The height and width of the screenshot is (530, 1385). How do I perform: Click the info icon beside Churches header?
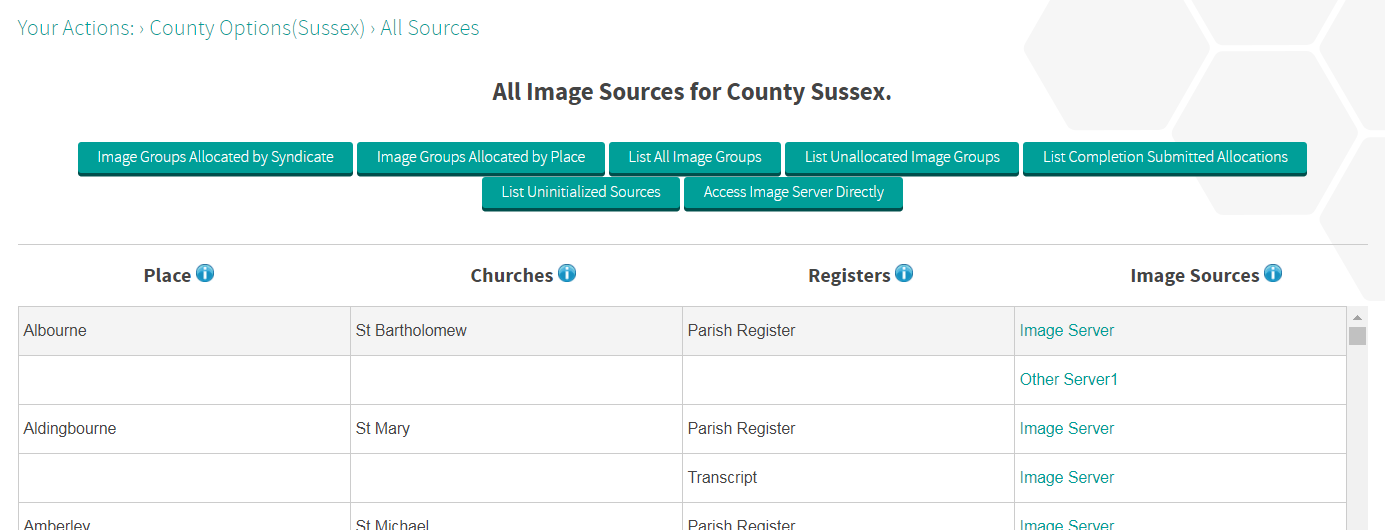pyautogui.click(x=567, y=273)
